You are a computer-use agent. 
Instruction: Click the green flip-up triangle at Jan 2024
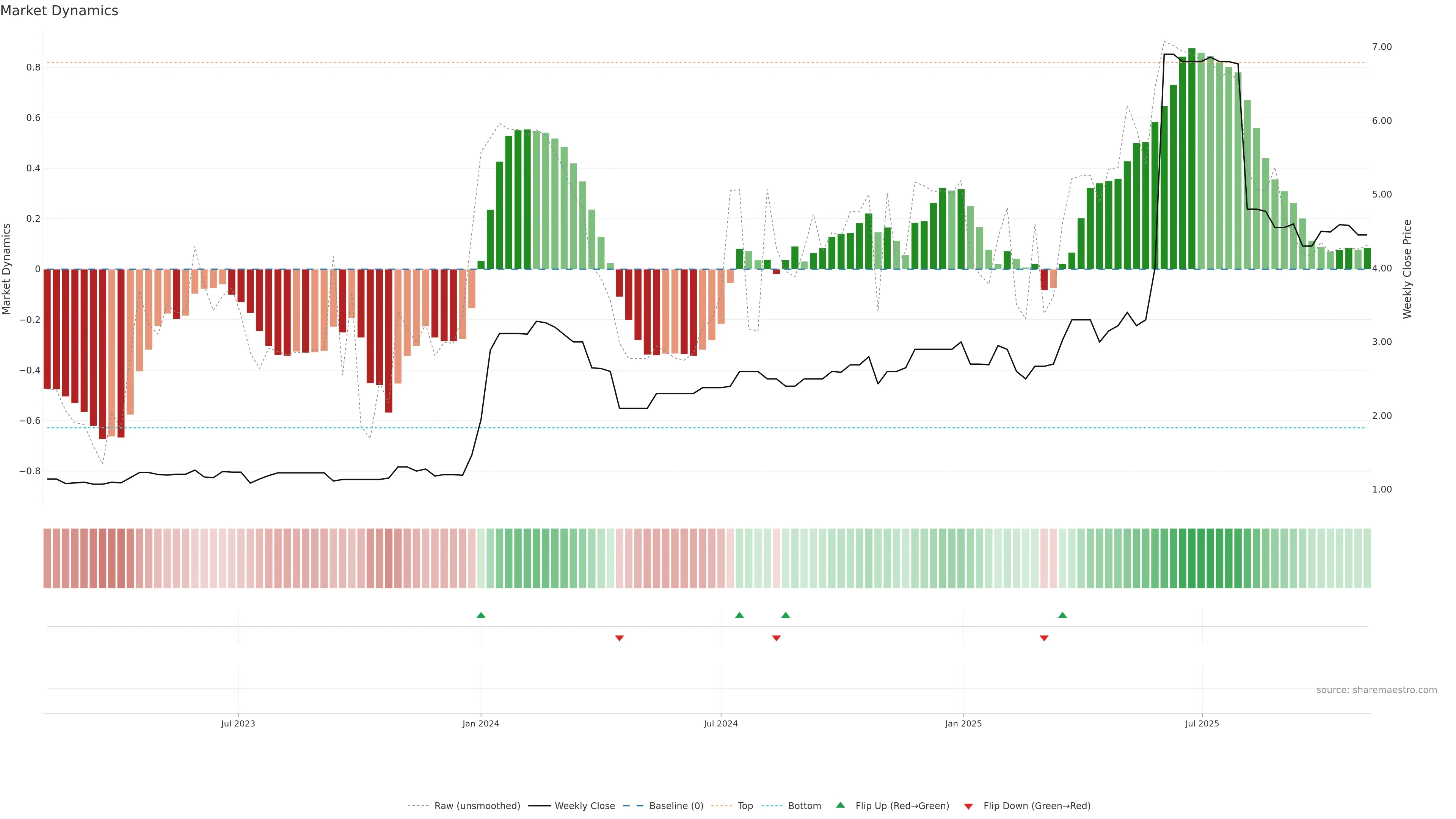click(x=481, y=615)
